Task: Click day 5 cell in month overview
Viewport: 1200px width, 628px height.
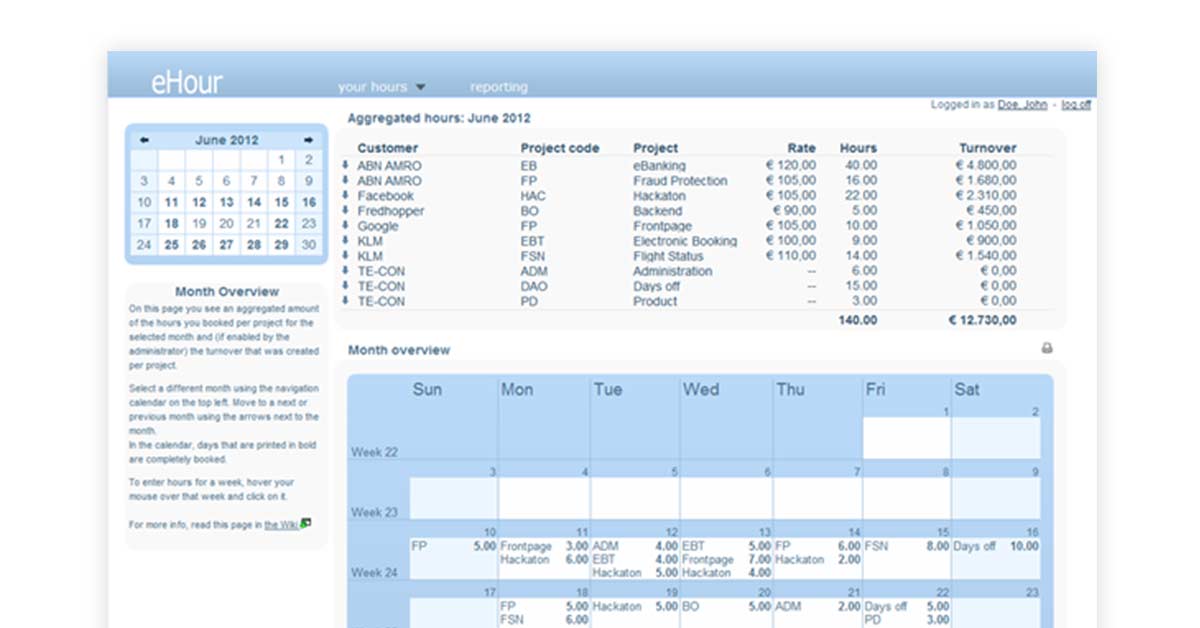Action: 635,498
